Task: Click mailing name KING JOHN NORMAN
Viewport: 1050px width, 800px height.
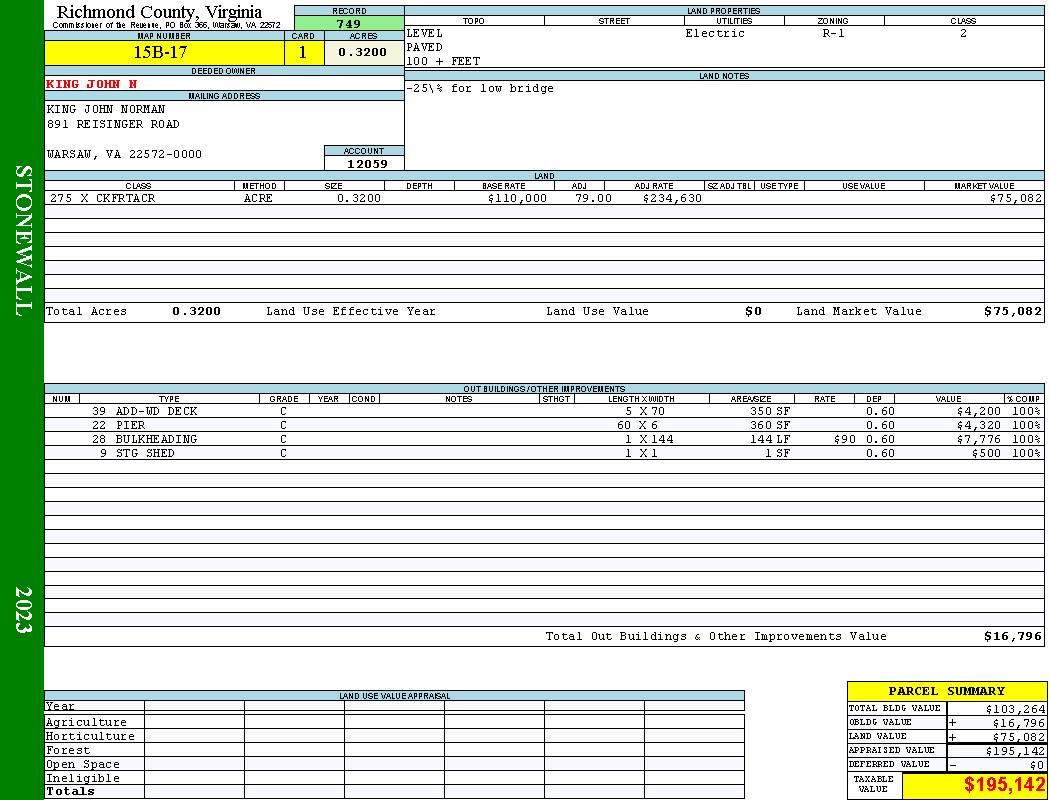Action: coord(106,109)
